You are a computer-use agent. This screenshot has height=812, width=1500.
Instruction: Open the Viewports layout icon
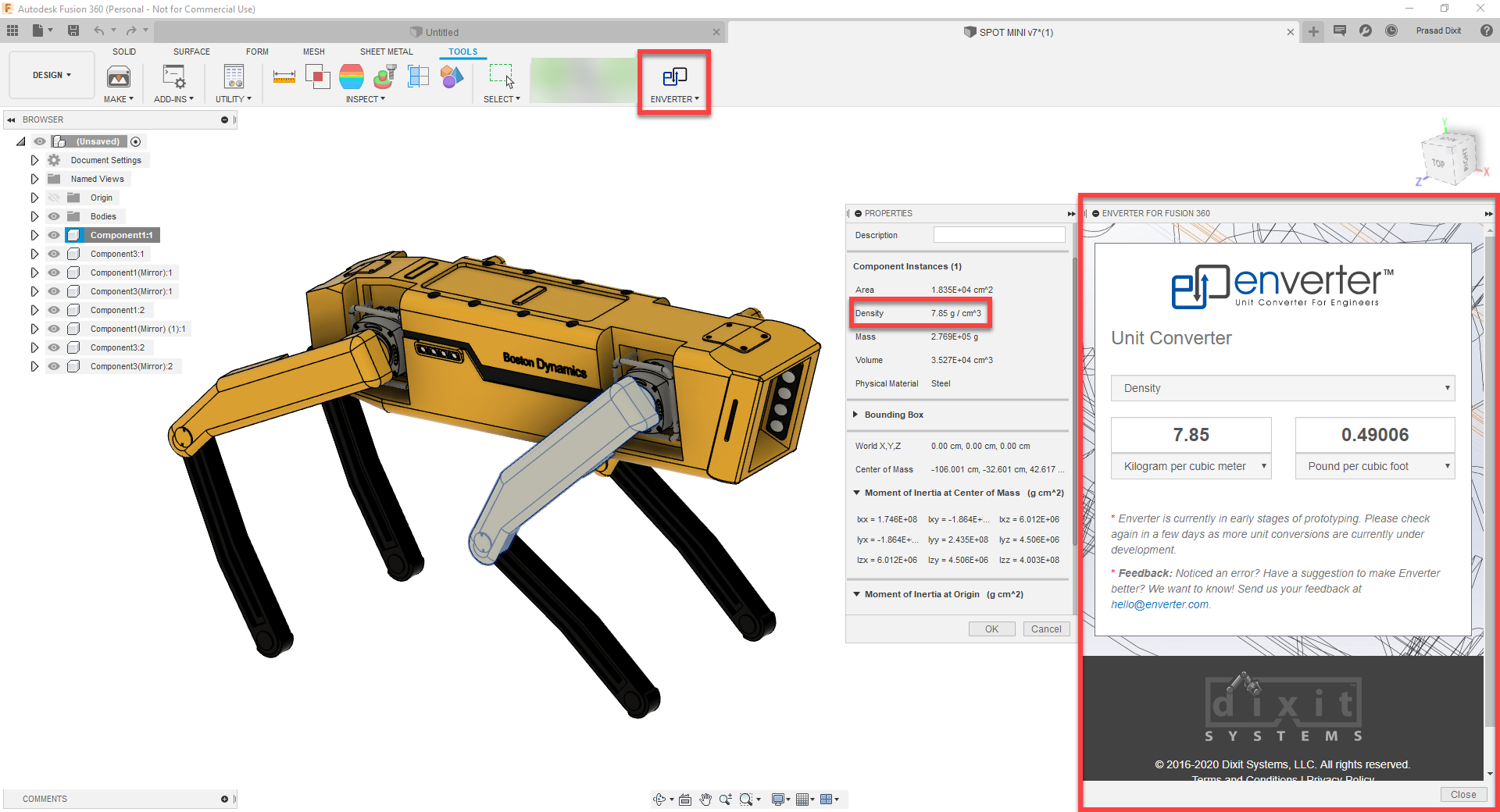[827, 799]
